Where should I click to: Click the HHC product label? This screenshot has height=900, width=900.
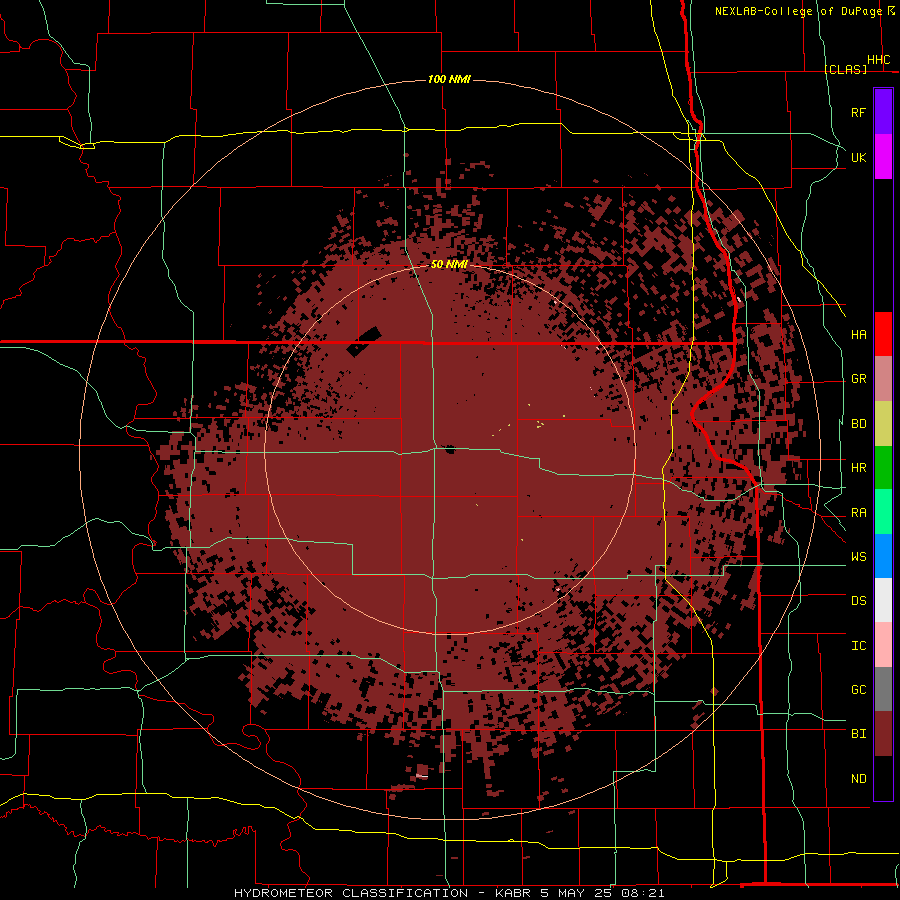pyautogui.click(x=878, y=60)
